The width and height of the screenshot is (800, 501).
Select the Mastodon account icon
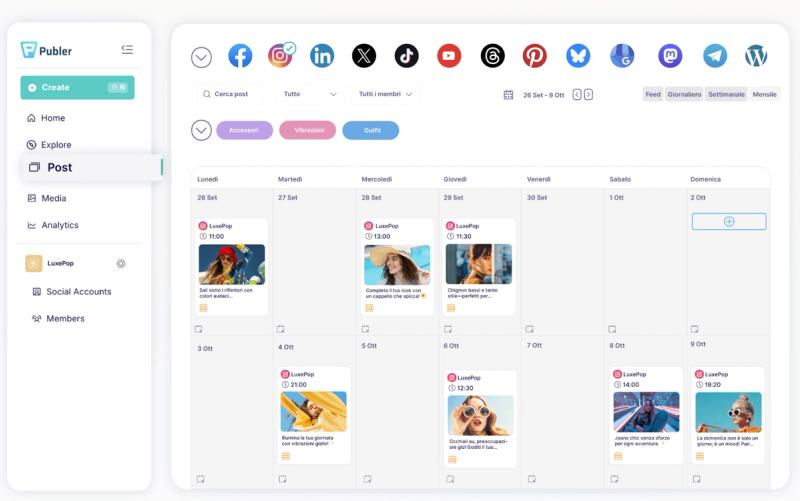click(x=670, y=56)
